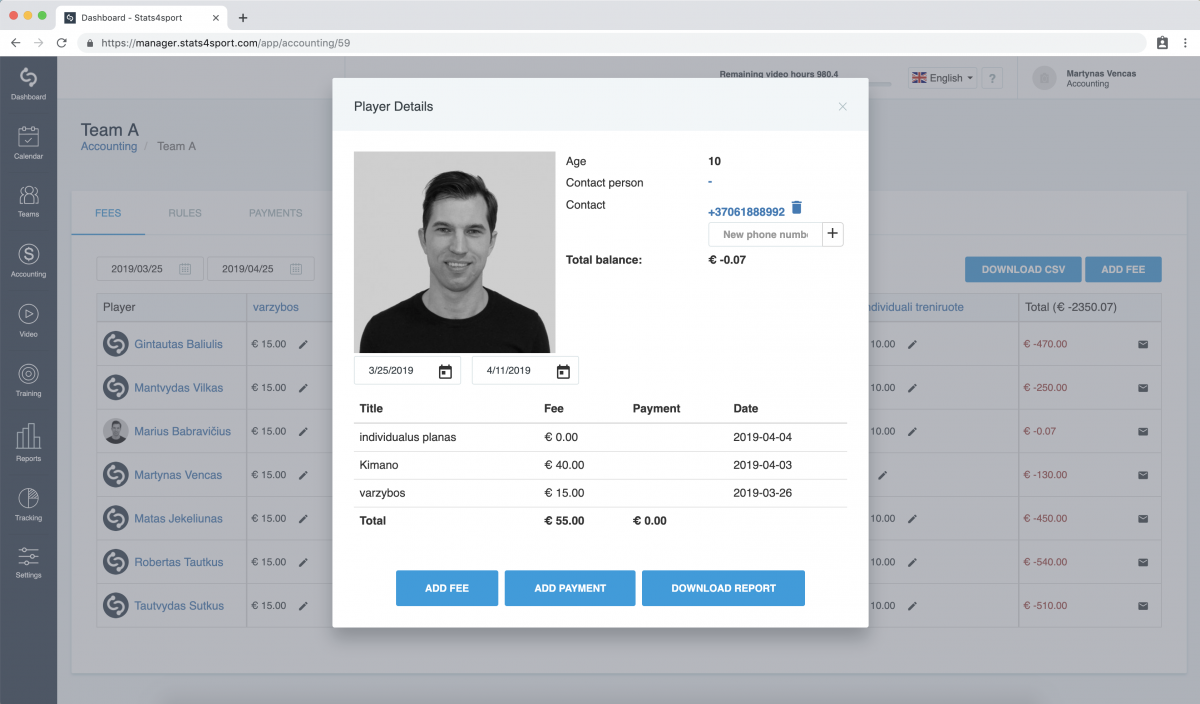
Task: Go back in browser history
Action: pos(15,43)
